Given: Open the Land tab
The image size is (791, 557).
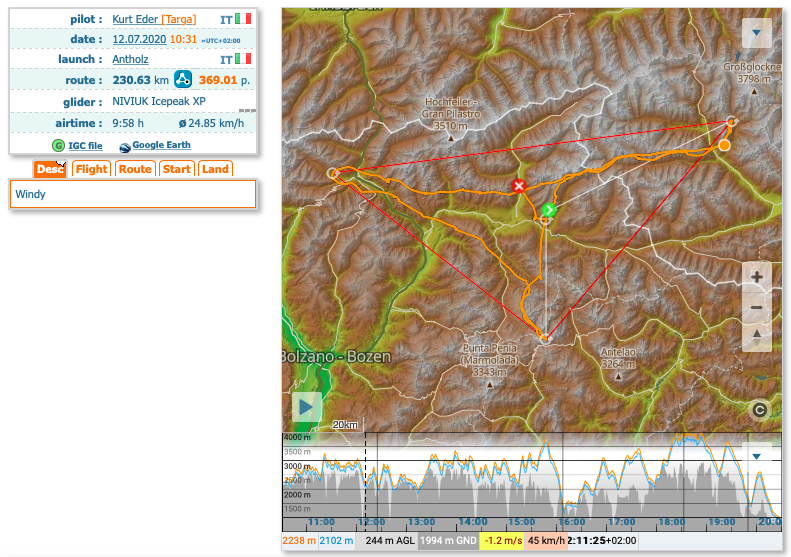Looking at the screenshot, I should point(215,169).
